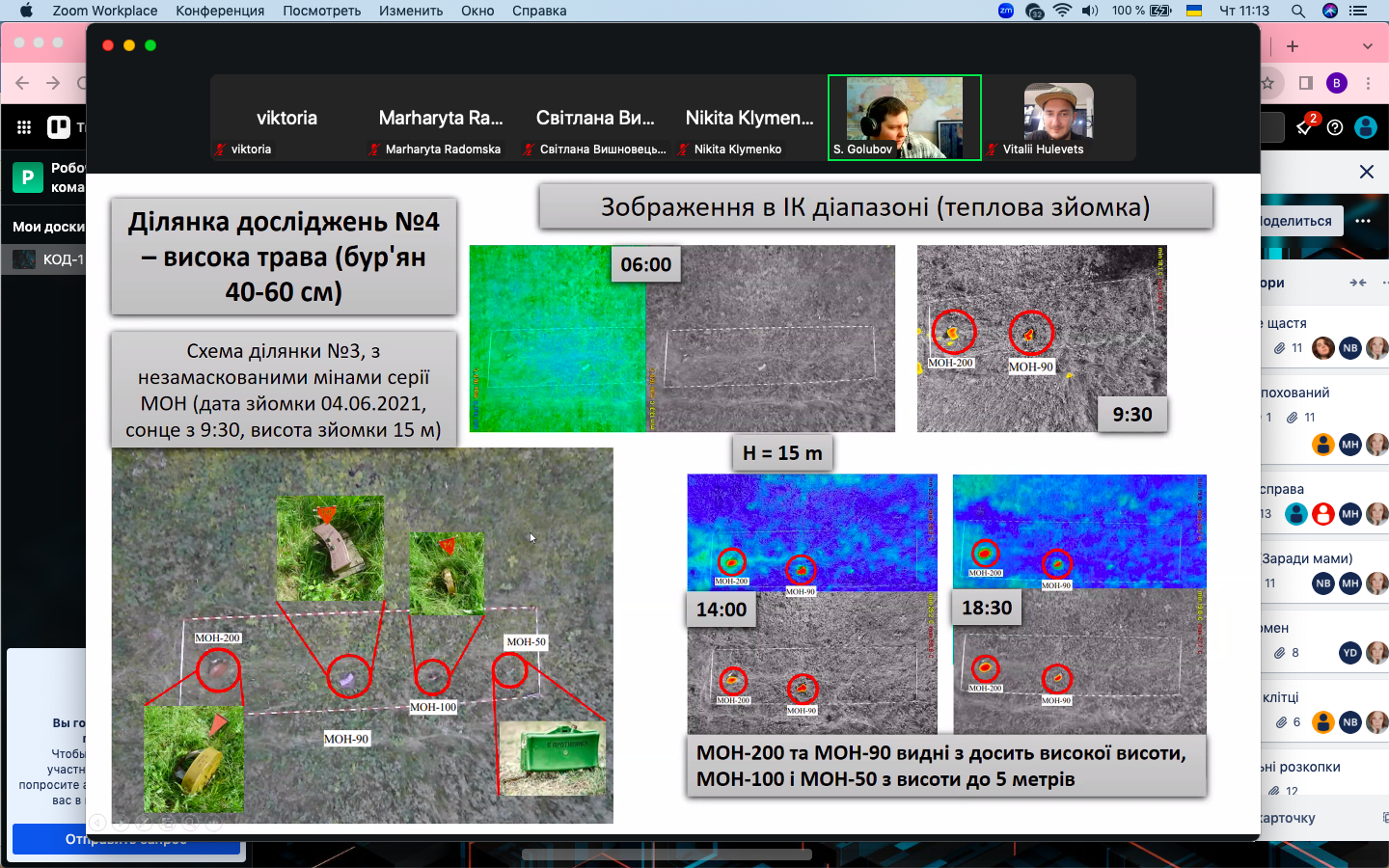Open a new browser tab with plus
The height and width of the screenshot is (868, 1389).
[1293, 46]
